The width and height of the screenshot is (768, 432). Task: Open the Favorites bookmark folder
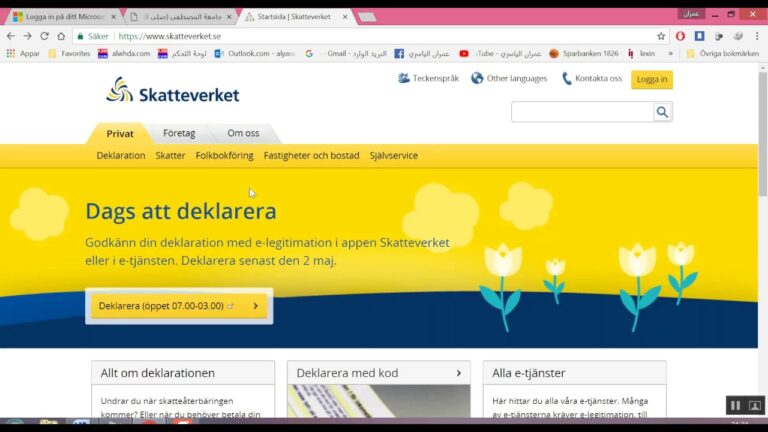click(69, 53)
